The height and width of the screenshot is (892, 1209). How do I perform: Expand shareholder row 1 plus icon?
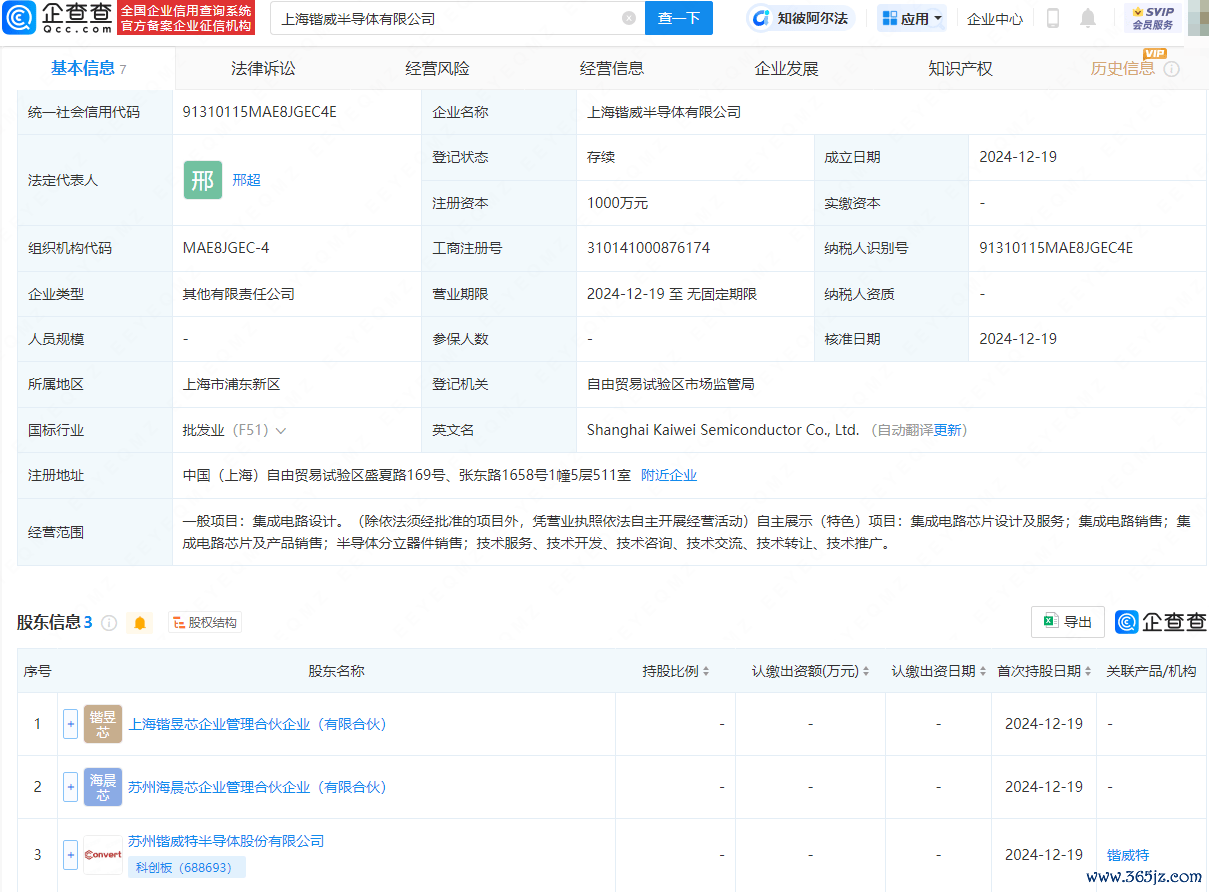[70, 724]
